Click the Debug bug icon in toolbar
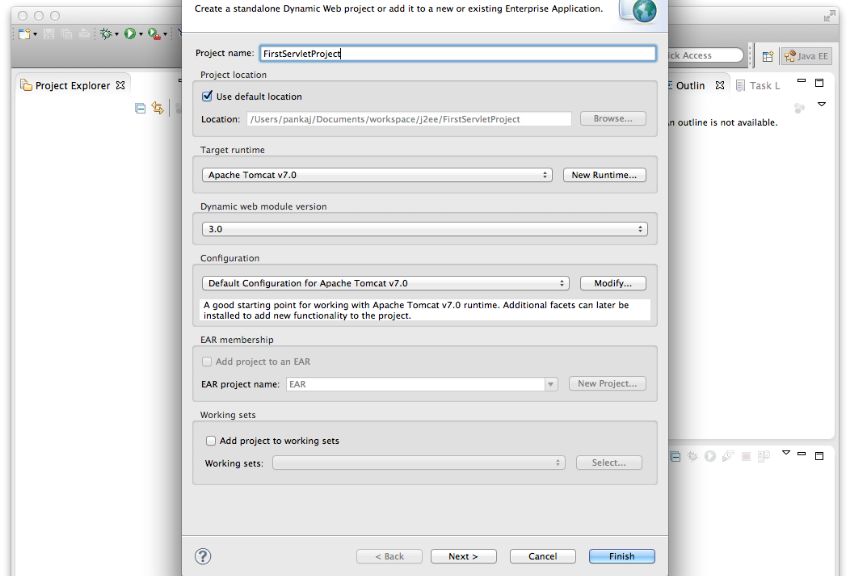 pos(104,34)
